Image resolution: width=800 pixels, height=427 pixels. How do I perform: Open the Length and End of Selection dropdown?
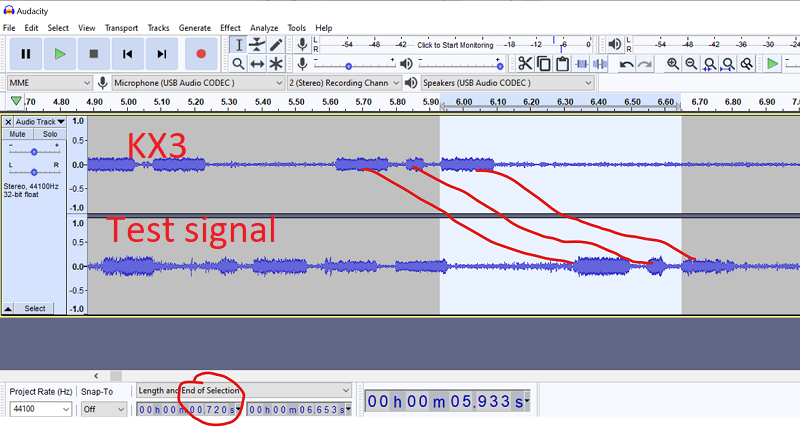244,391
